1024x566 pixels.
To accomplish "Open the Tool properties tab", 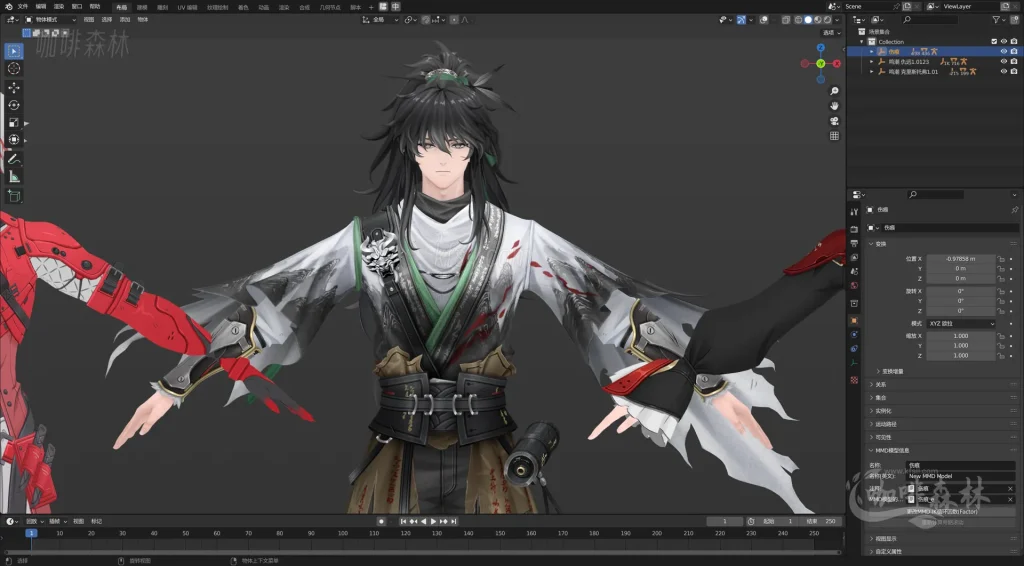I will pos(854,212).
